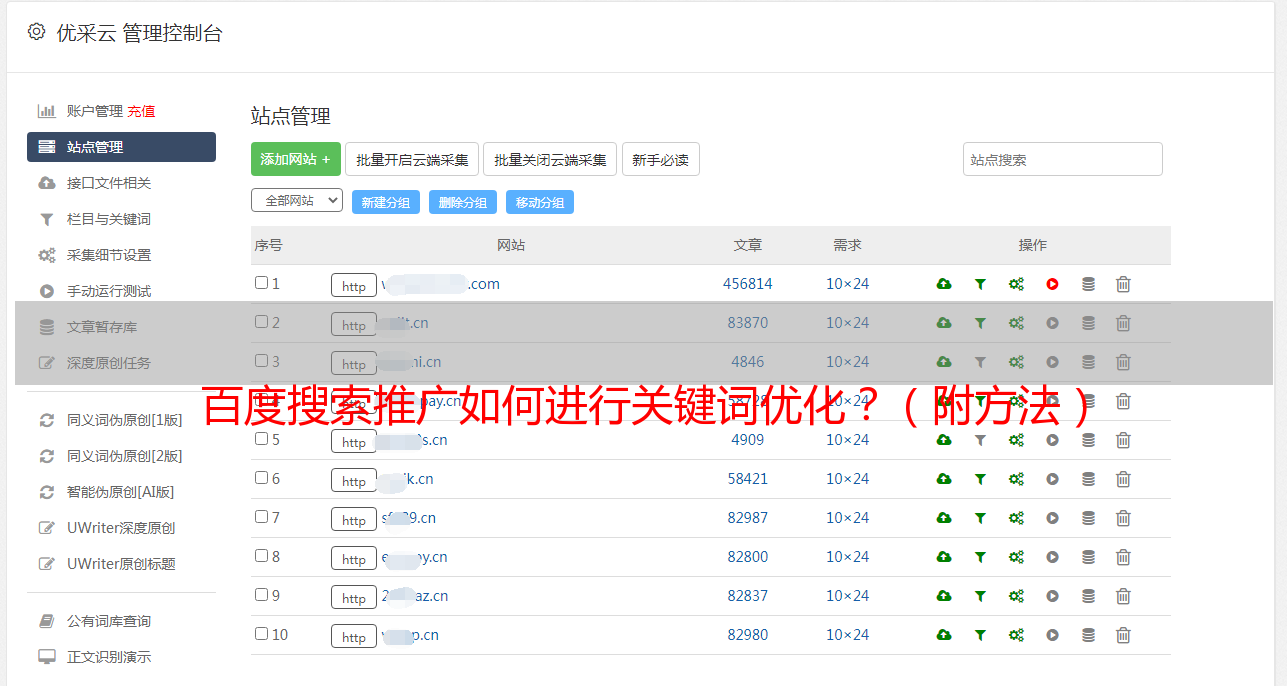Click the red play icon in row 1
Image resolution: width=1287 pixels, height=686 pixels.
[x=1052, y=284]
